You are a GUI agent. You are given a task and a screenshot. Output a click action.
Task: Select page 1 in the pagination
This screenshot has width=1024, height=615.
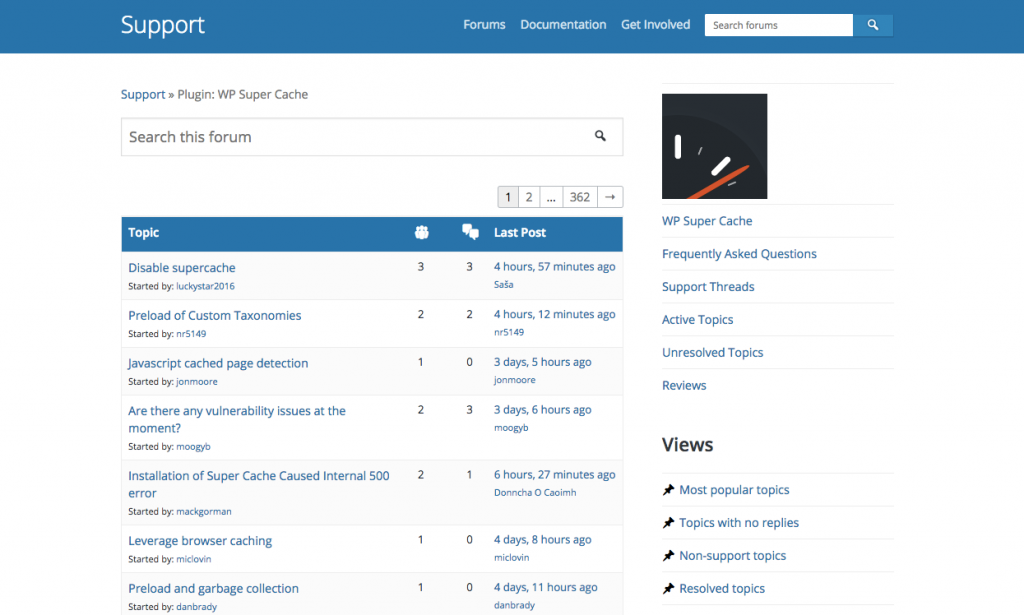(x=508, y=196)
